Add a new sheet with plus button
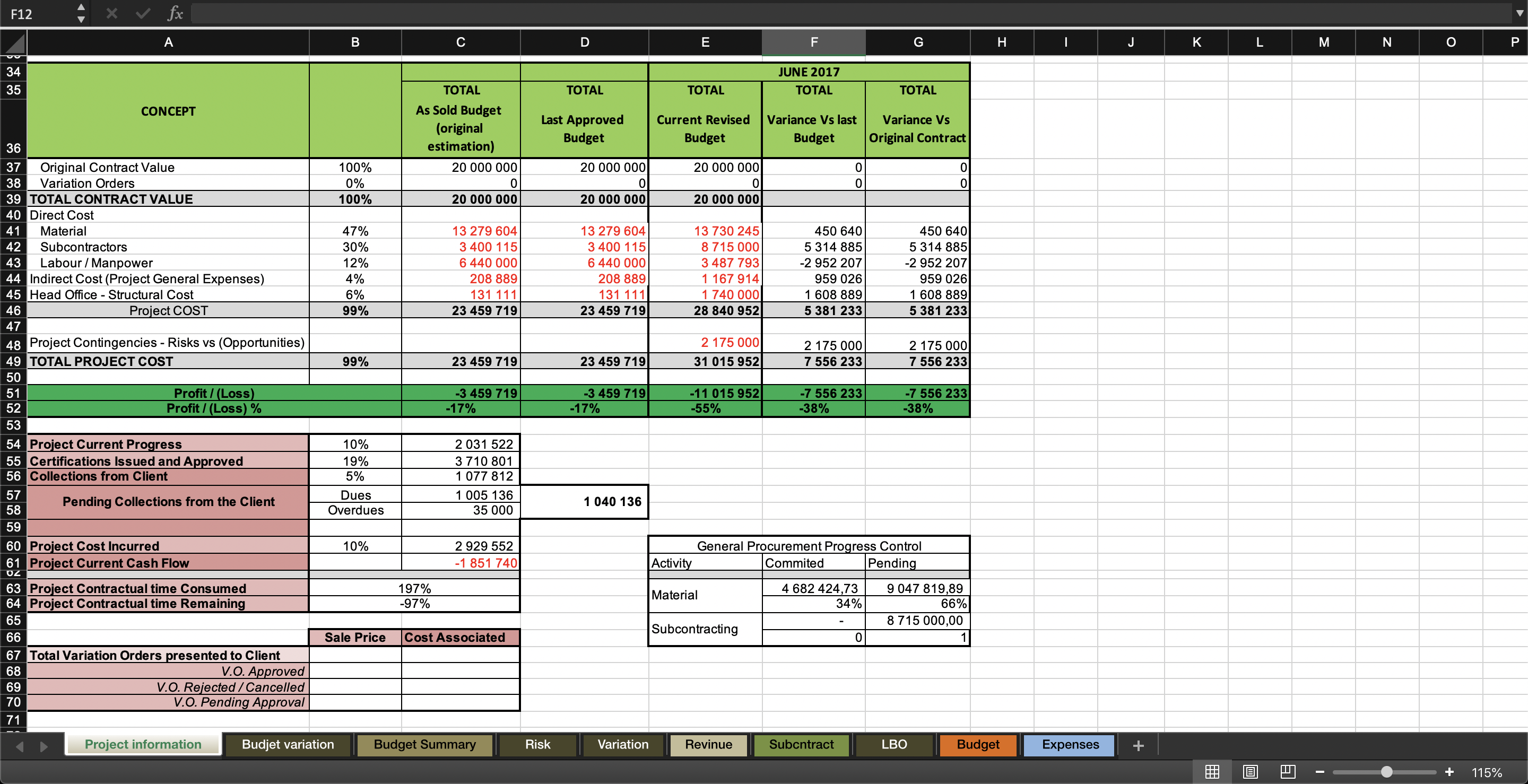The height and width of the screenshot is (784, 1528). (1138, 745)
